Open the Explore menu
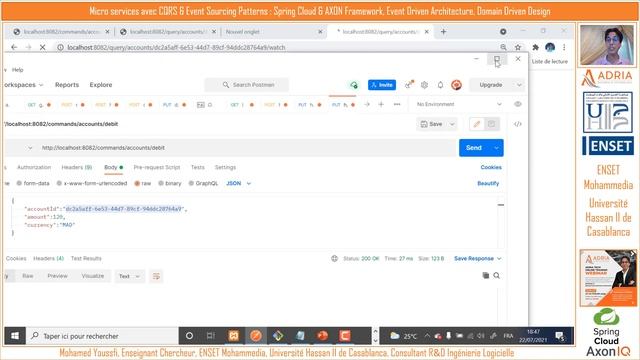 (101, 85)
